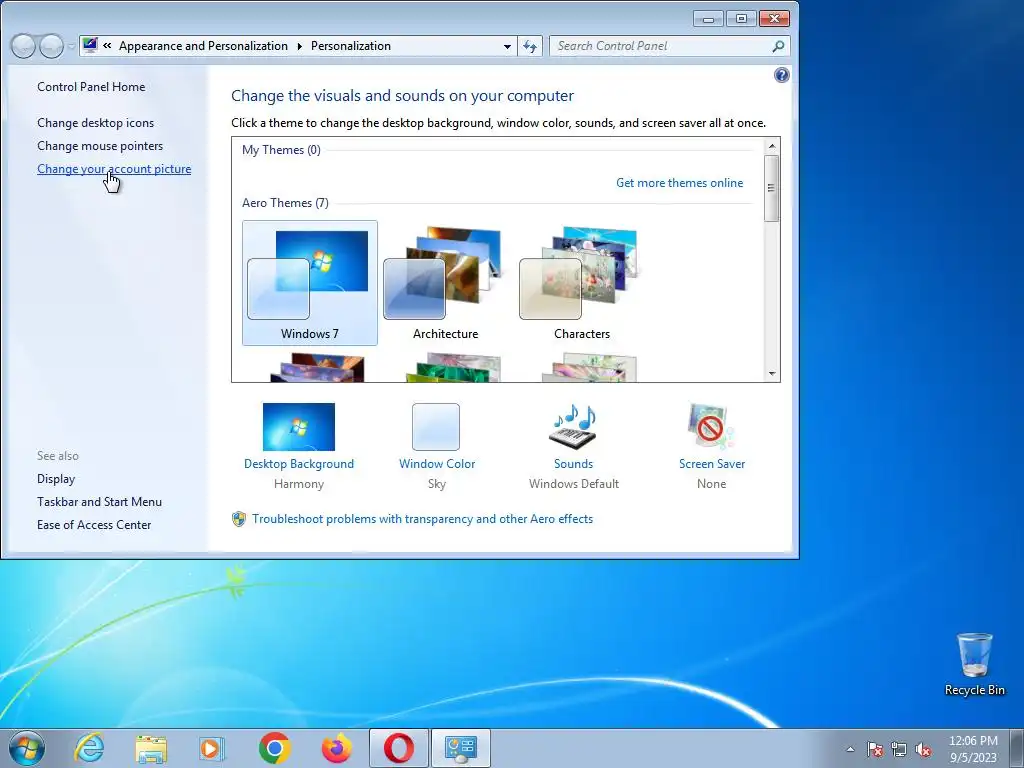Click the themes list scrollbar thumb
Viewport: 1024px width, 768px height.
click(x=771, y=188)
